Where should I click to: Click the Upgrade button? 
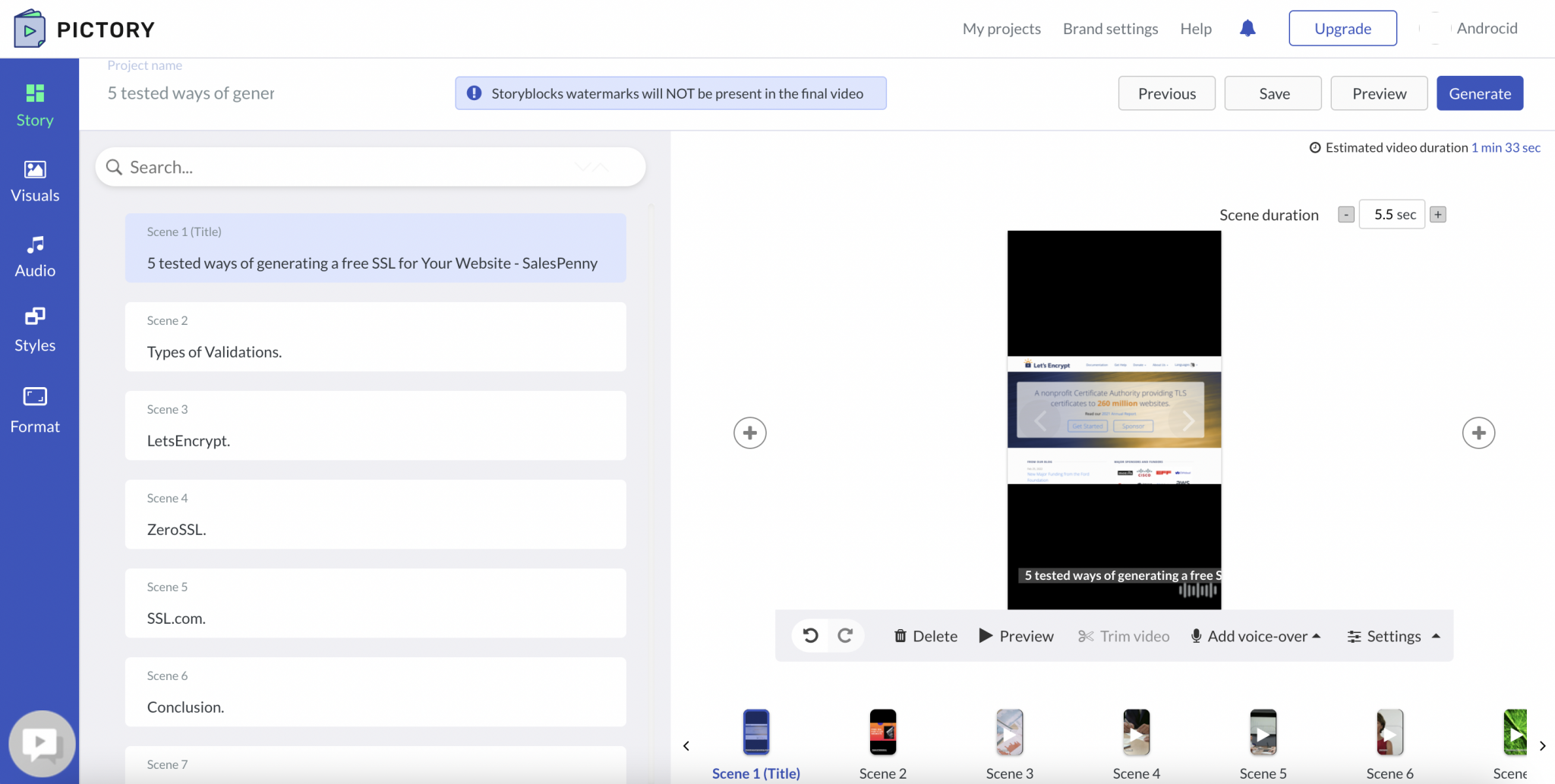pos(1342,28)
